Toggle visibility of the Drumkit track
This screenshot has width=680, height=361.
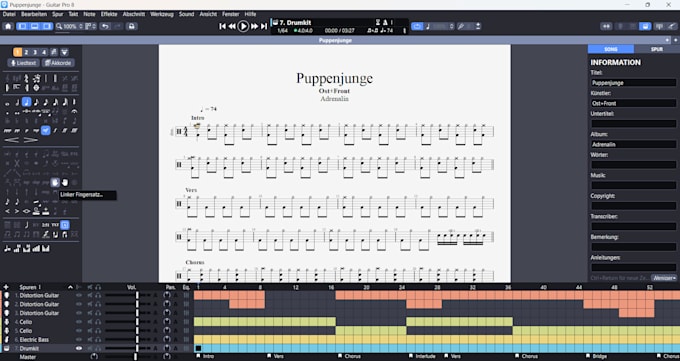(x=79, y=348)
